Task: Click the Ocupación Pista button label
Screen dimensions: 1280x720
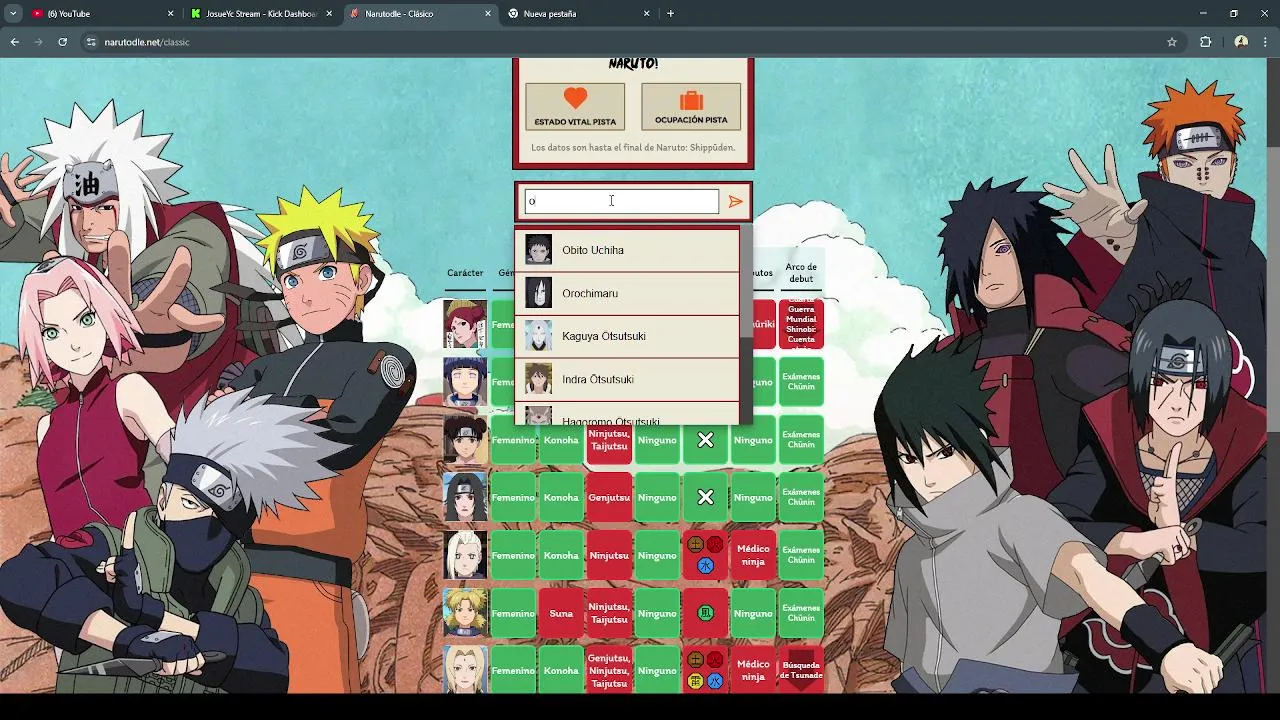Action: (x=691, y=120)
